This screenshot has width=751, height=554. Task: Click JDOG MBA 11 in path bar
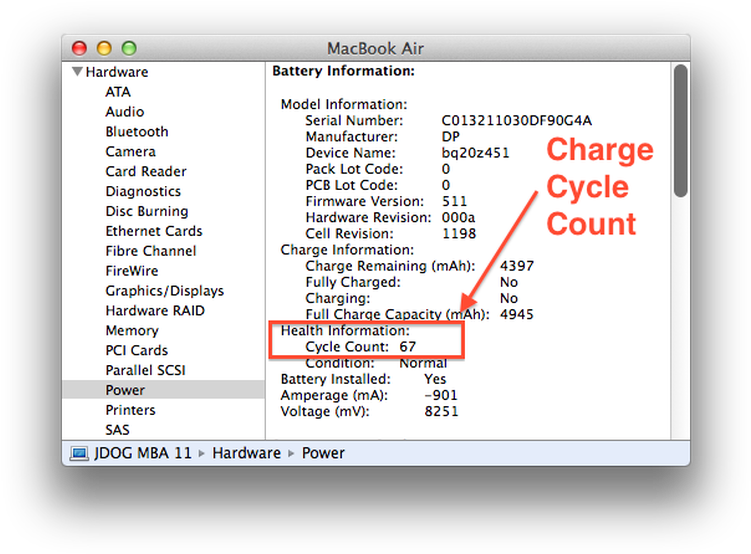(143, 453)
